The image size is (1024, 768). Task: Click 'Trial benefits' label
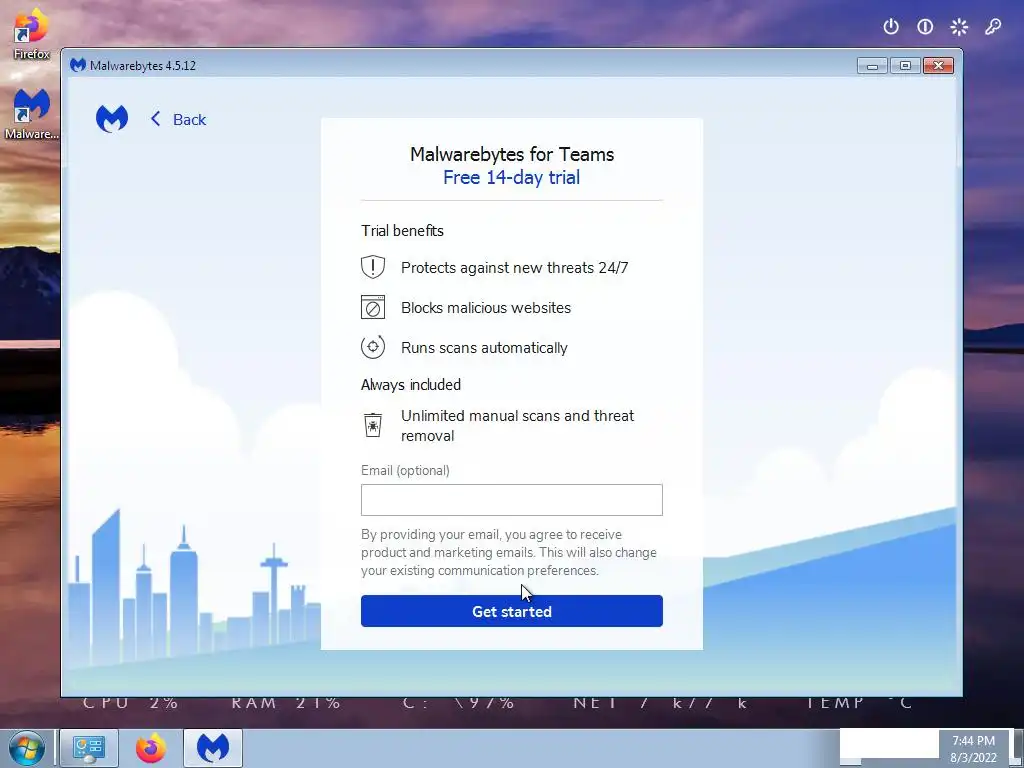(x=402, y=231)
